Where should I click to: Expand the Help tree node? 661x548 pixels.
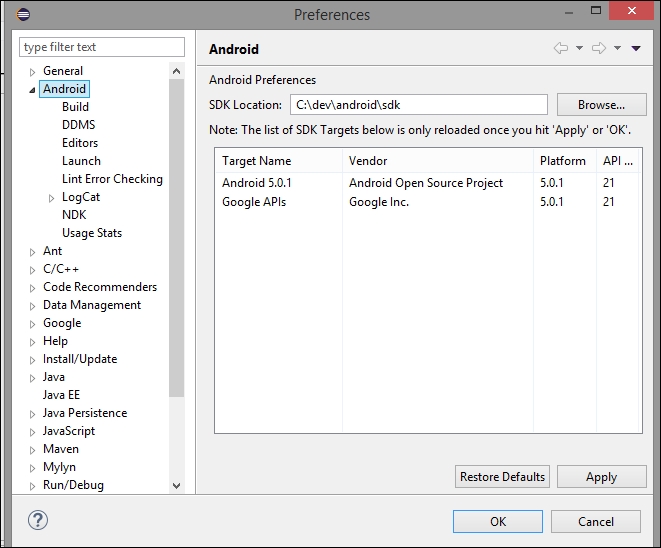click(x=32, y=342)
